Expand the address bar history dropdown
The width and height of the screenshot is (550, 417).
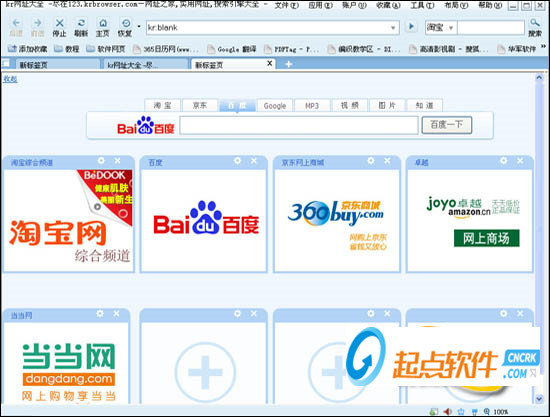pyautogui.click(x=393, y=28)
